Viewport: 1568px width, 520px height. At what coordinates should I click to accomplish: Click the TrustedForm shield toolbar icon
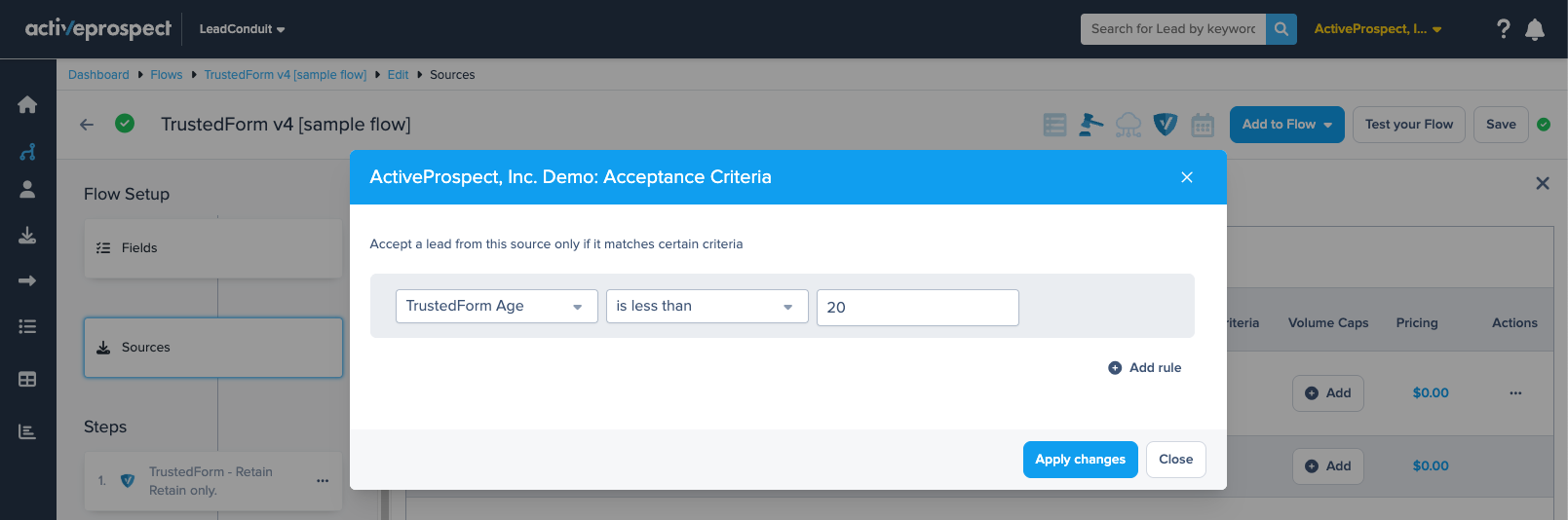coord(1166,125)
